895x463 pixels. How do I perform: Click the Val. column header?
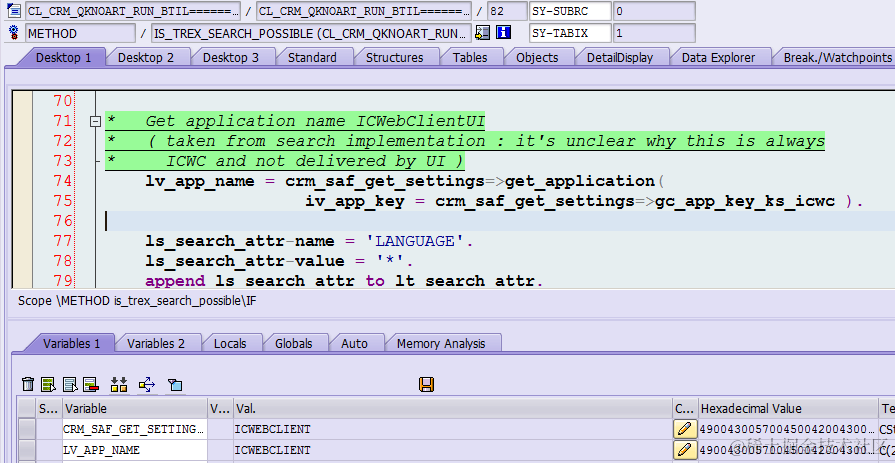[x=453, y=408]
